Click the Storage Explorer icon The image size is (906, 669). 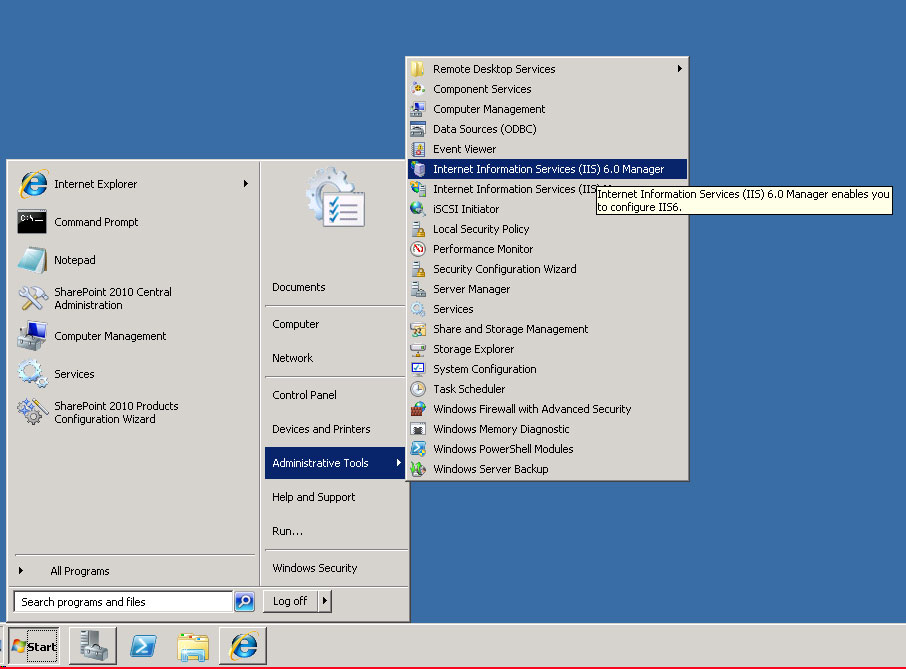click(418, 349)
